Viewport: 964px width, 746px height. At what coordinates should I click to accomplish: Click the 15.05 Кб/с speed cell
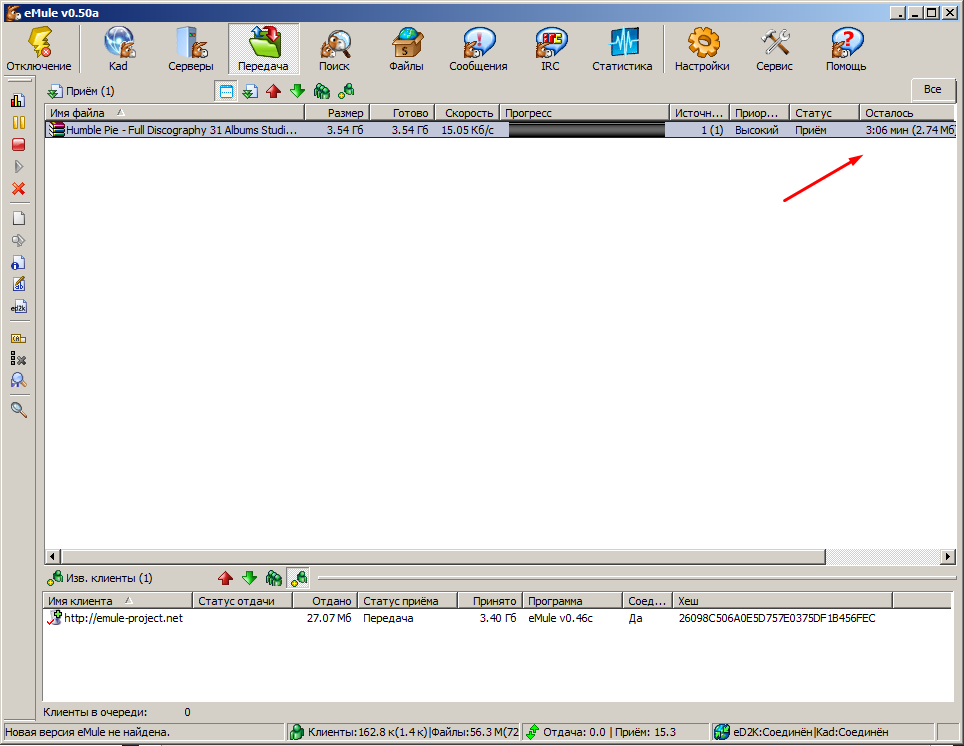(x=467, y=130)
